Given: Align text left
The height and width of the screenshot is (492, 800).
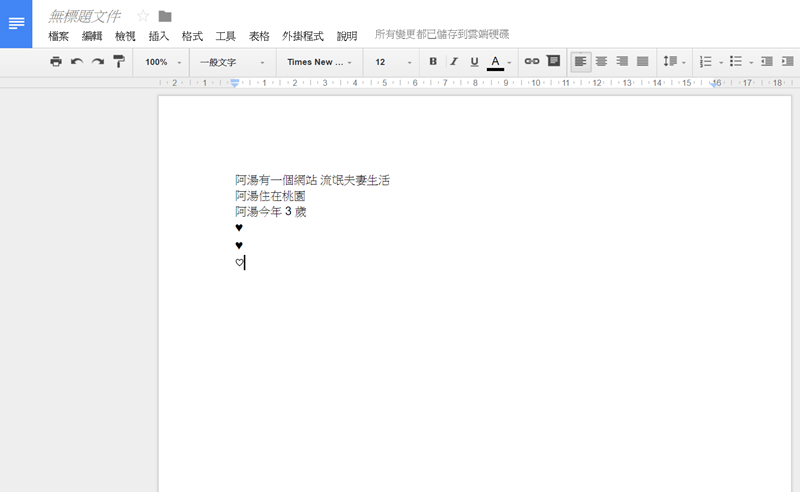Looking at the screenshot, I should (581, 62).
